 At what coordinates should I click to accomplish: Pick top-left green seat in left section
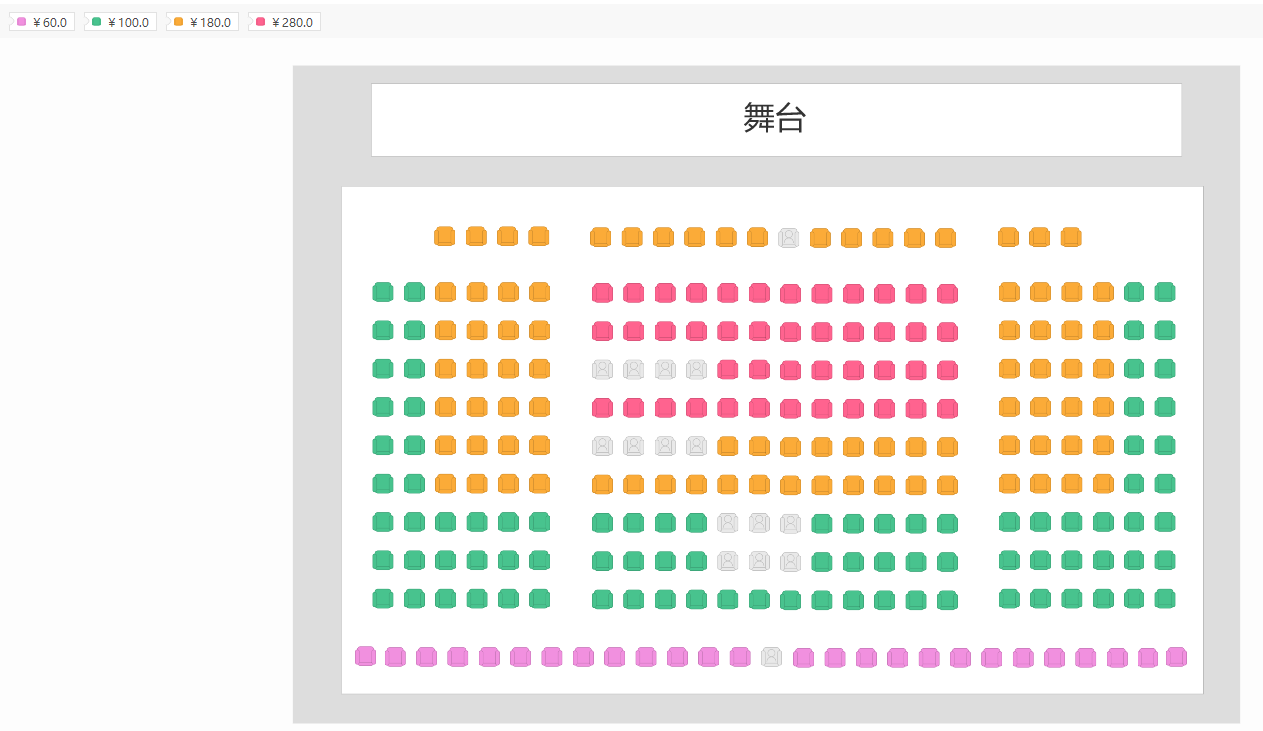(382, 291)
